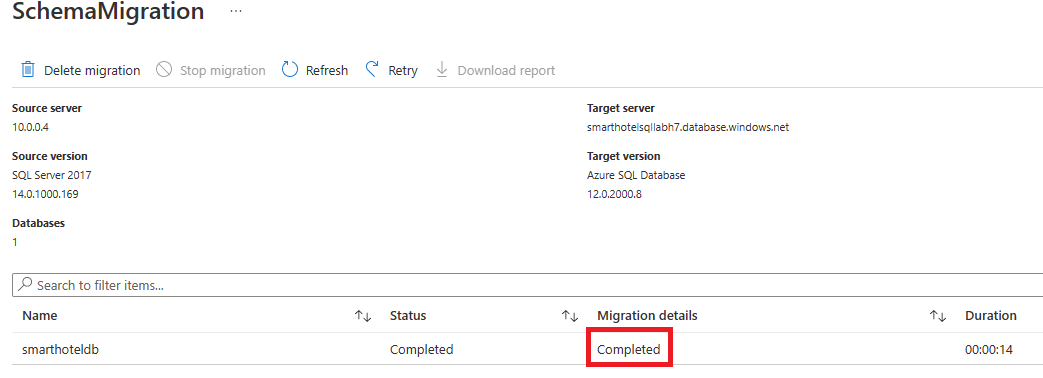
Task: Click the Download report text
Action: tap(506, 71)
